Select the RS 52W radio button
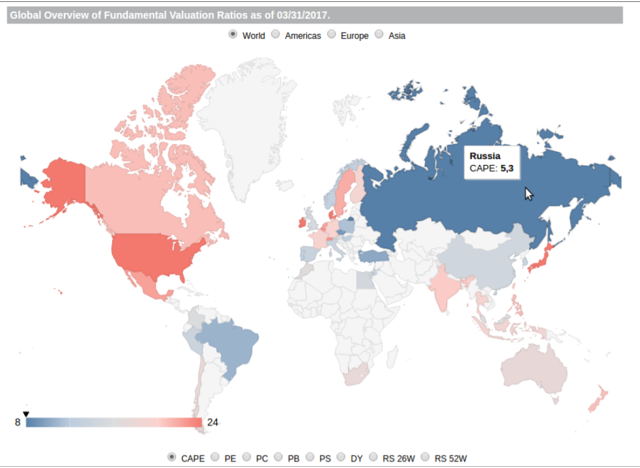Screen dimensions: 640x468 coord(425,457)
